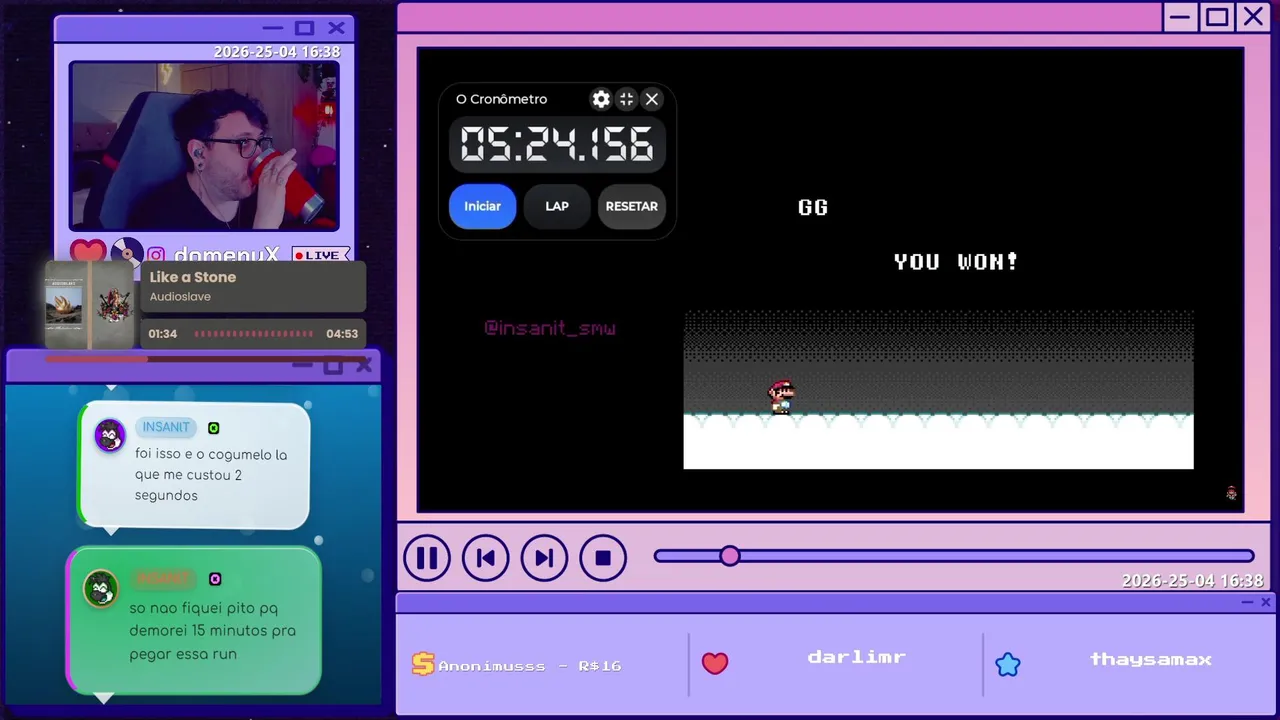Click the darlimr follower name

[857, 657]
